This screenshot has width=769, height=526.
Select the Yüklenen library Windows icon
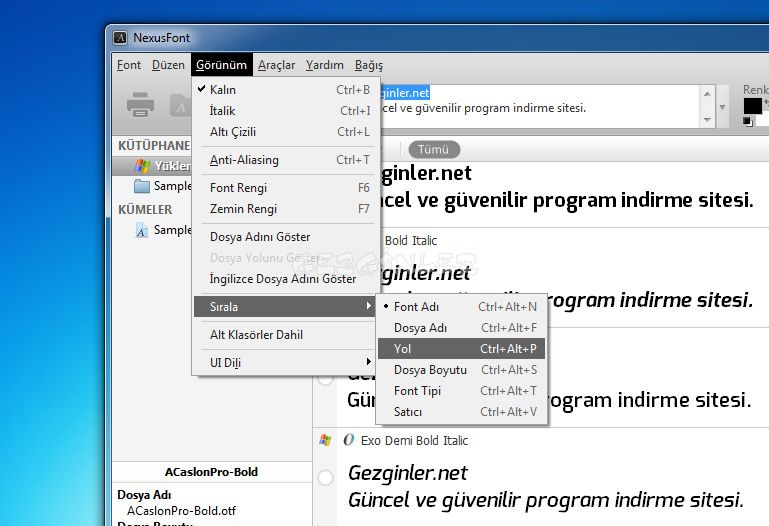click(x=142, y=166)
